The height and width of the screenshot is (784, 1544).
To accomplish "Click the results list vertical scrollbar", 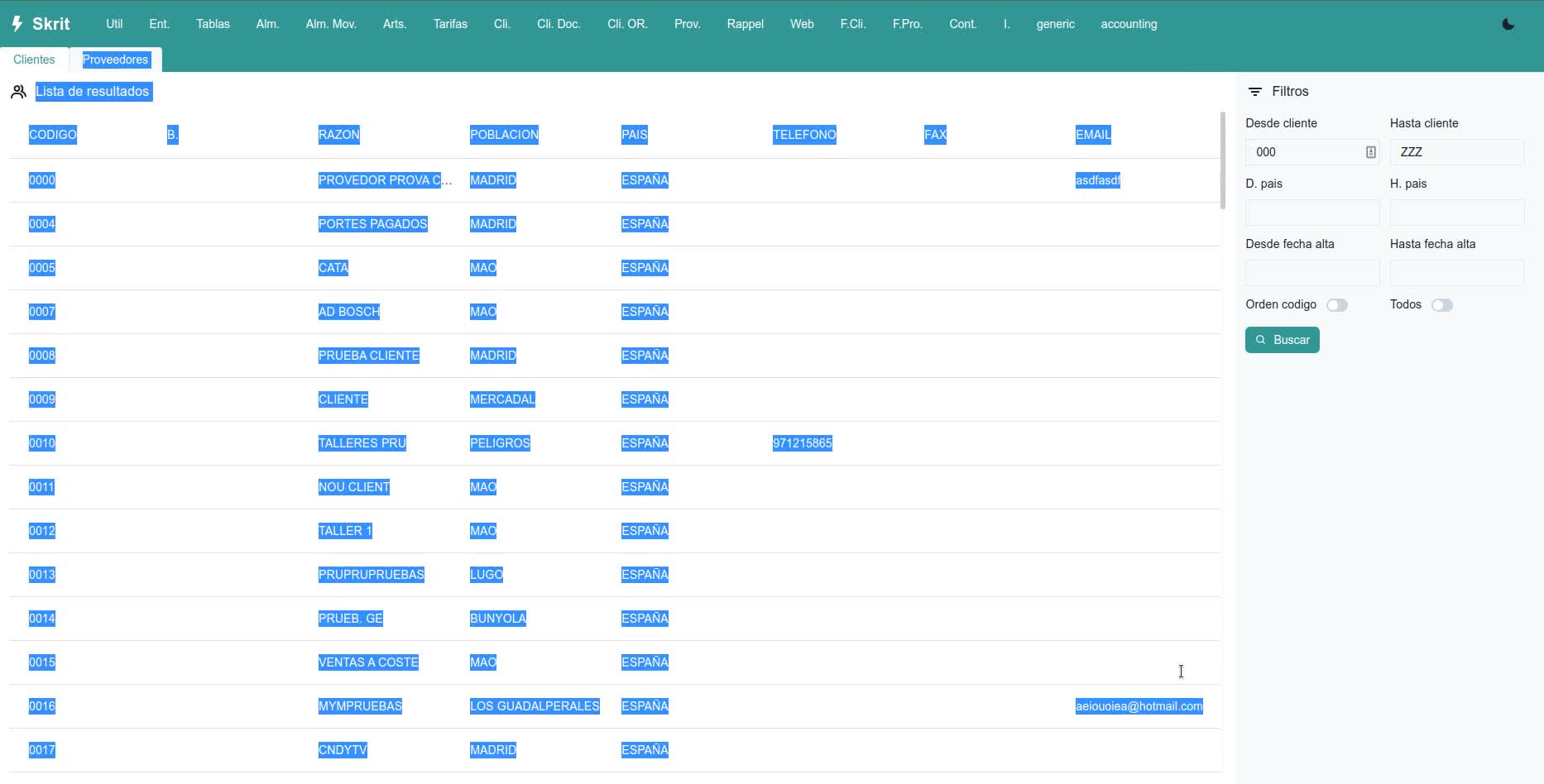I will click(1222, 160).
